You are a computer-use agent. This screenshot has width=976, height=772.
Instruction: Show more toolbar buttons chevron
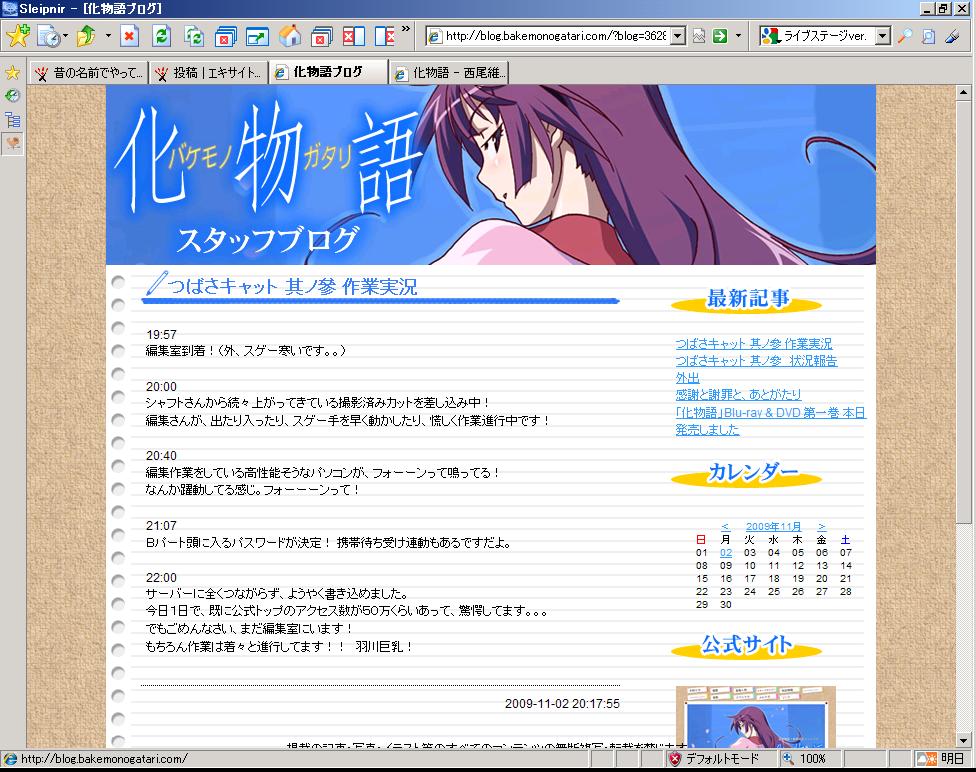click(x=406, y=29)
